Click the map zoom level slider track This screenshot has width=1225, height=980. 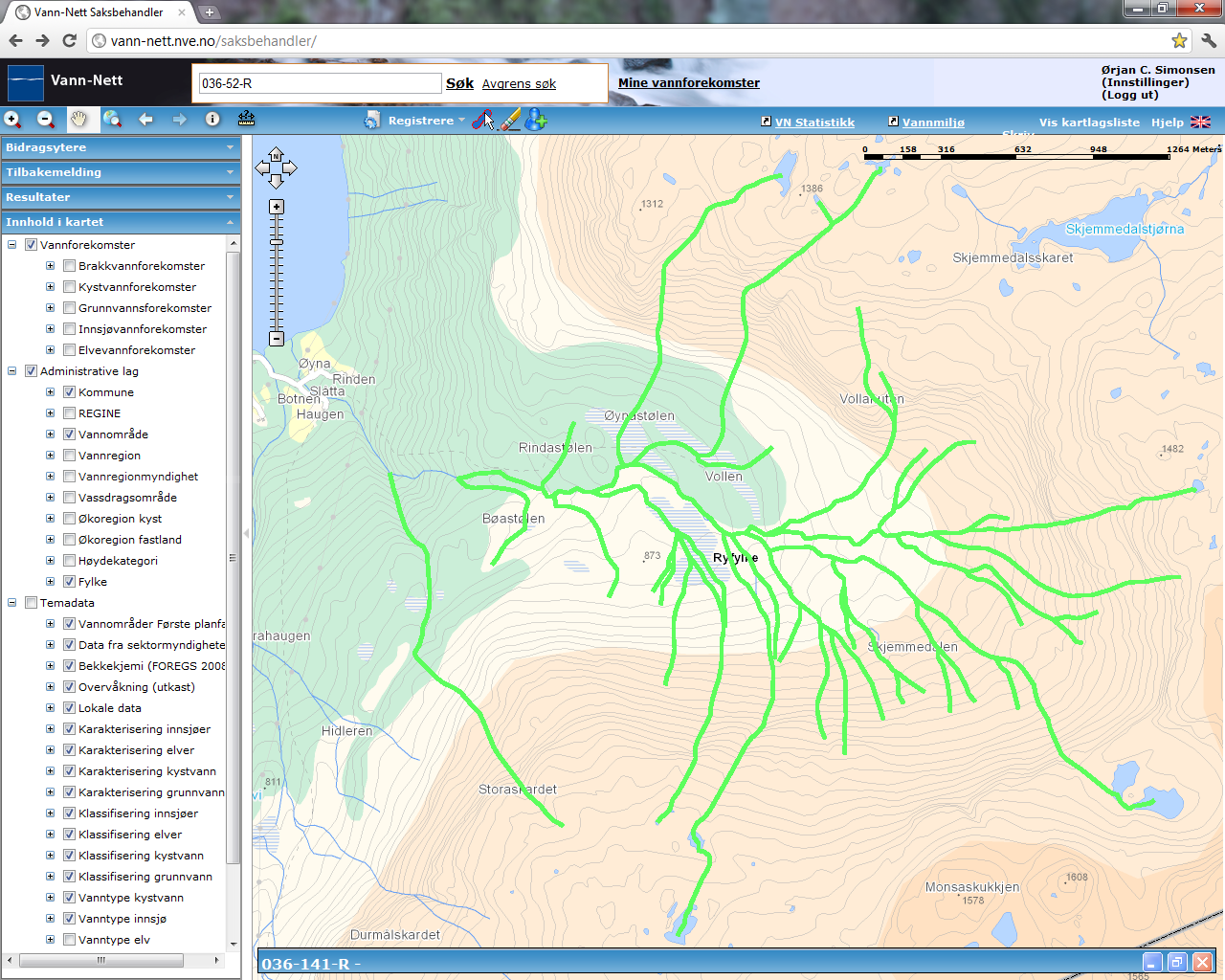tap(277, 273)
